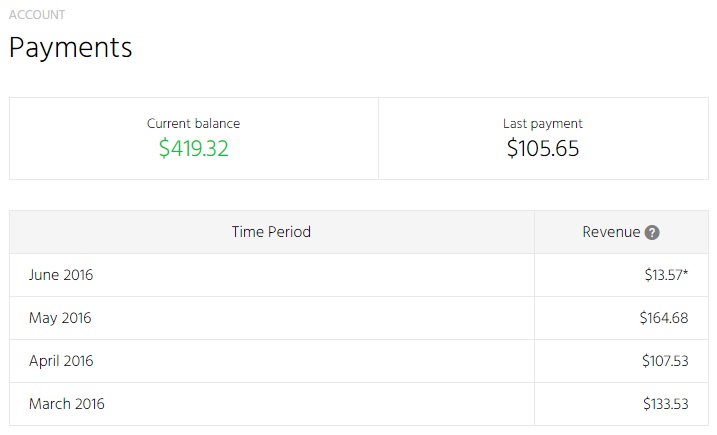Image resolution: width=717 pixels, height=435 pixels.
Task: Click the Current balance label
Action: pos(193,124)
